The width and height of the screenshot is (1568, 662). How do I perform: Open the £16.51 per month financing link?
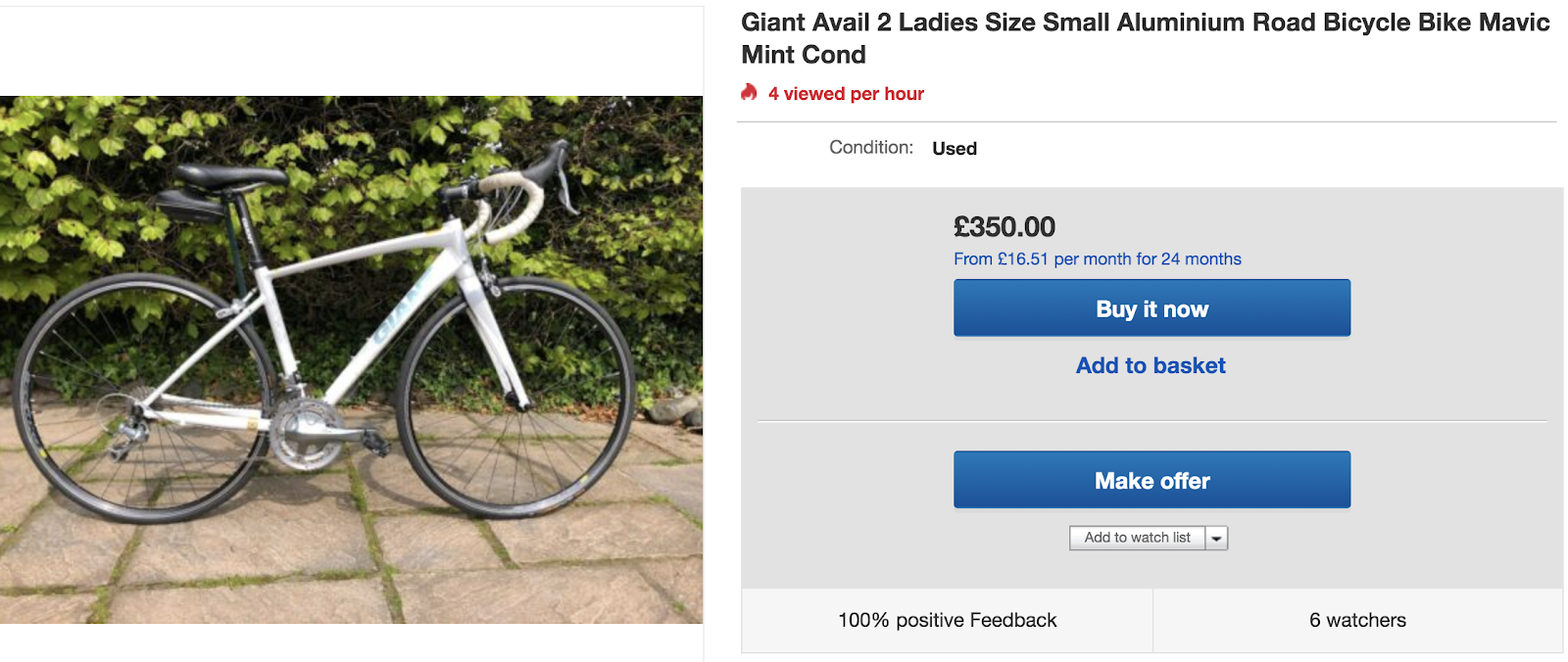[1097, 260]
